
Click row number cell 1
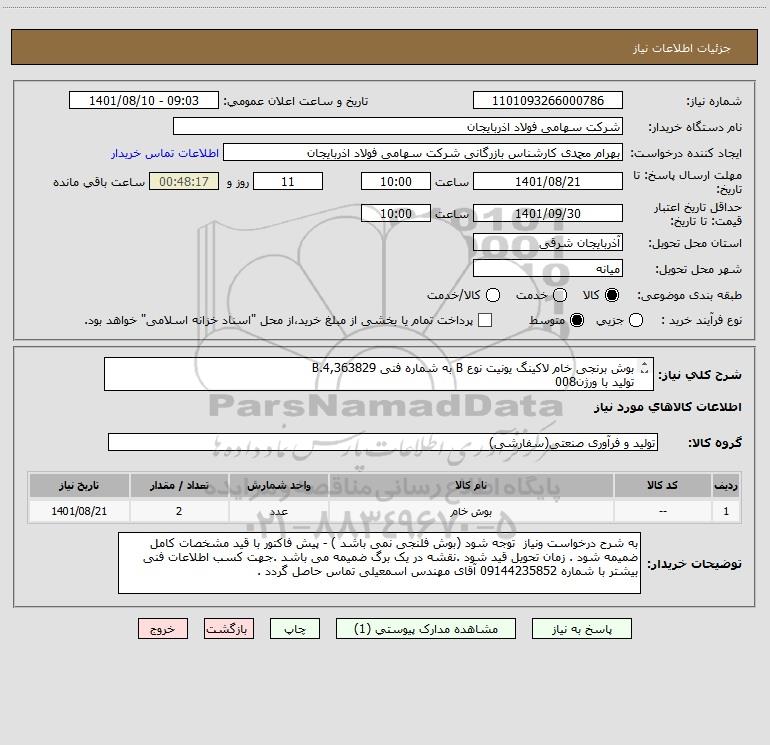726,511
